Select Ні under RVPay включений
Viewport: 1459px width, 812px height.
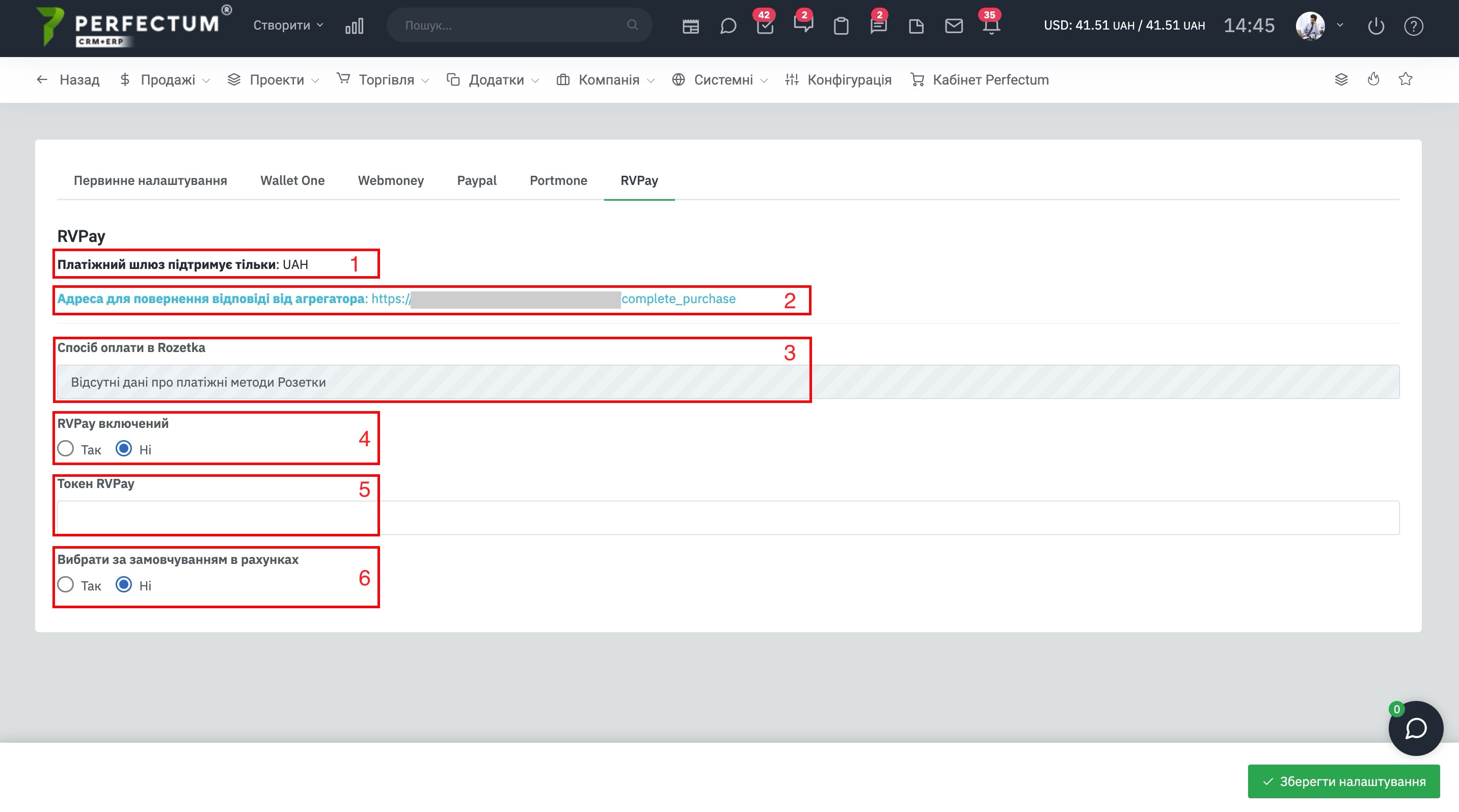(123, 449)
